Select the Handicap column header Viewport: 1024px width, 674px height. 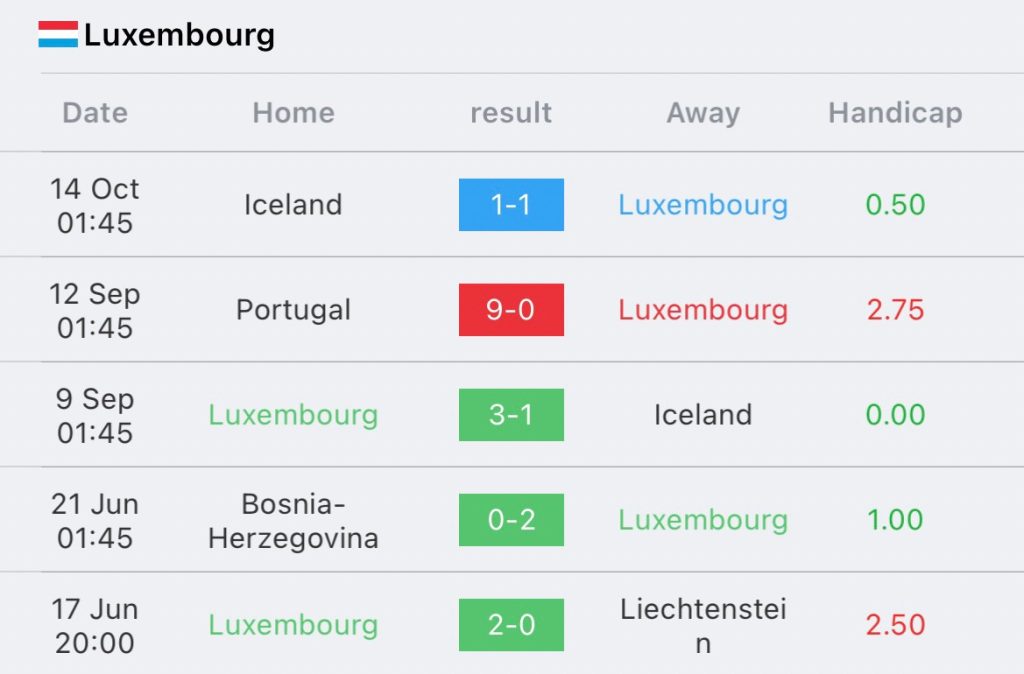(895, 113)
